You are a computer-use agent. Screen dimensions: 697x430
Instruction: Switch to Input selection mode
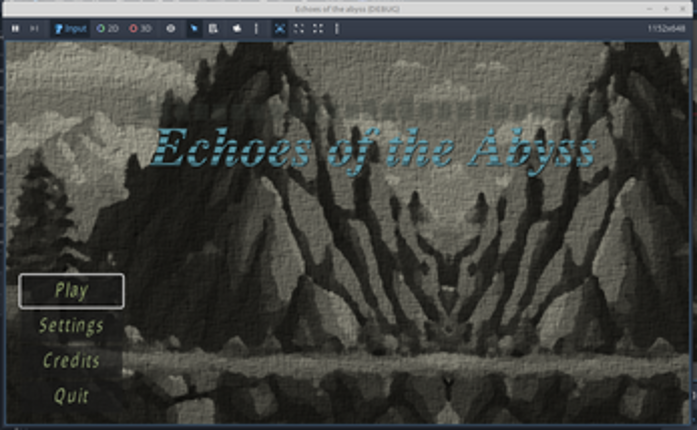[70, 28]
